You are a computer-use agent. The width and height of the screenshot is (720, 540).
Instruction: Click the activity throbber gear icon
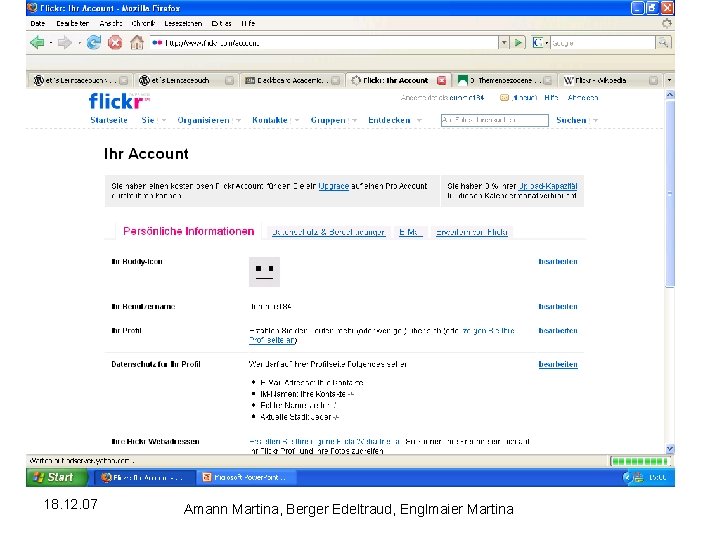[667, 23]
